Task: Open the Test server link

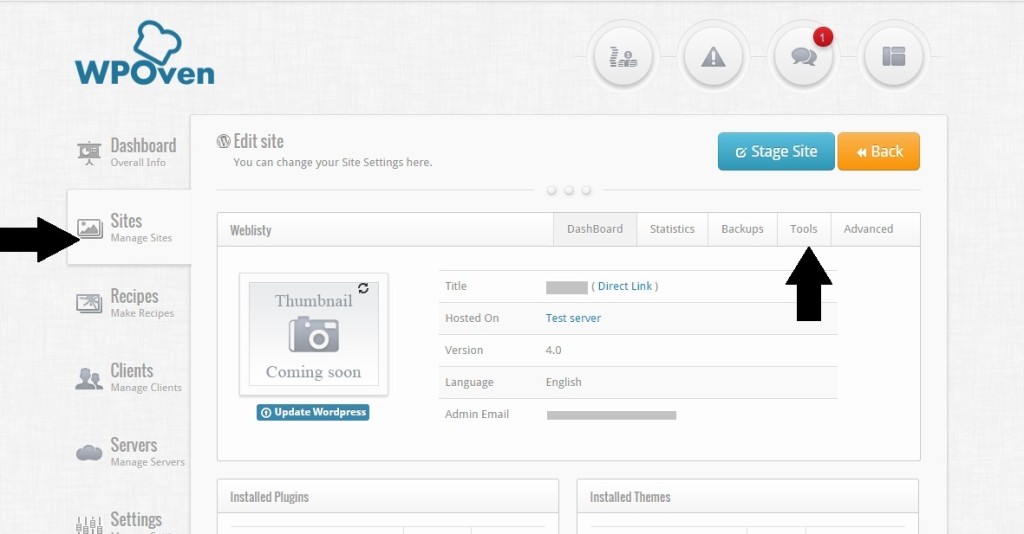Action: 573,318
